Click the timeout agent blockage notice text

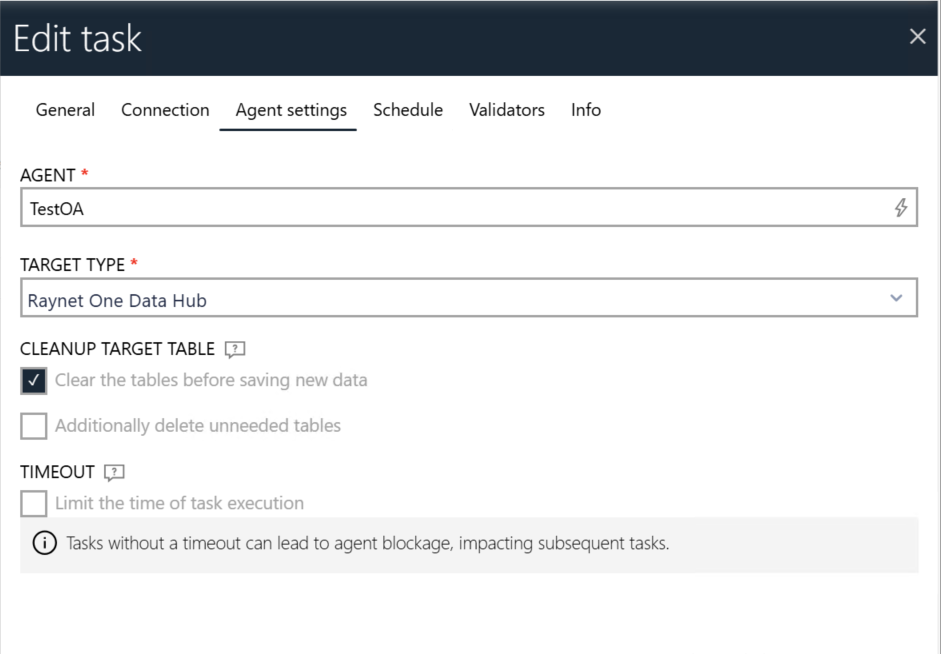367,544
